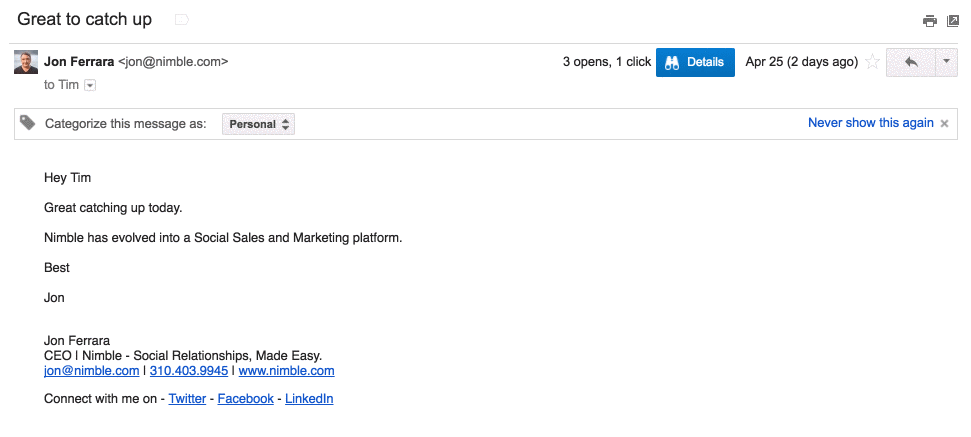Image resolution: width=971 pixels, height=437 pixels.
Task: Star the message from Jon Ferrara
Action: (872, 62)
